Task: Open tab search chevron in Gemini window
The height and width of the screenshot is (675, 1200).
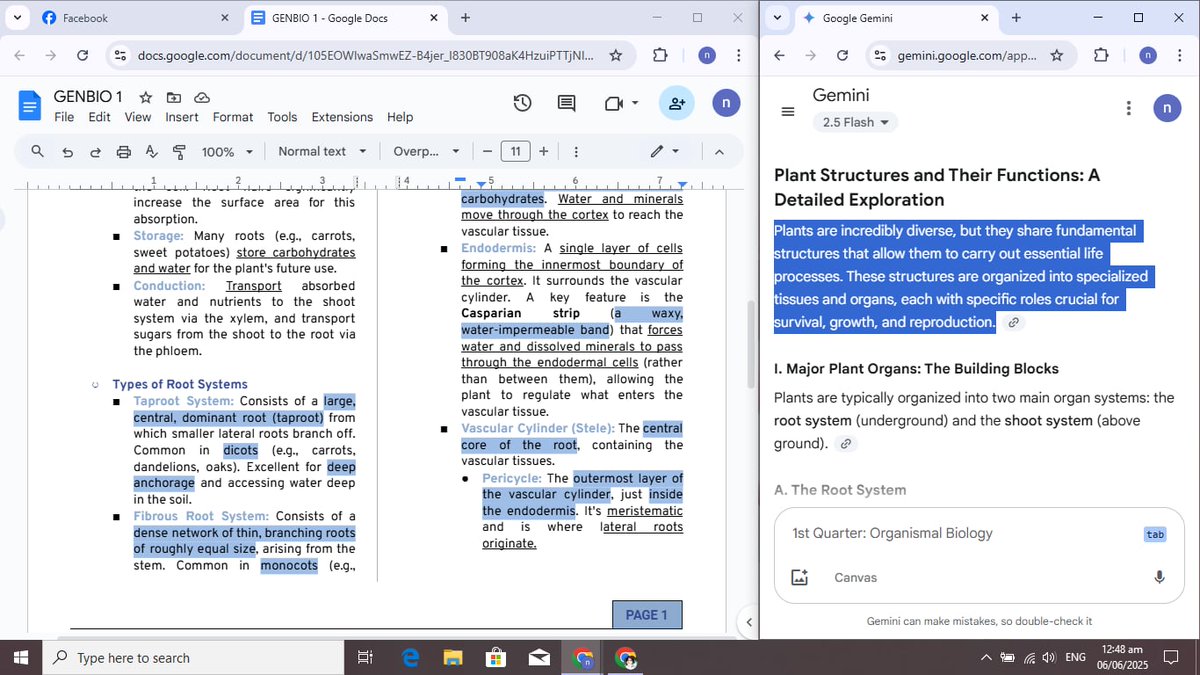Action: point(778,18)
